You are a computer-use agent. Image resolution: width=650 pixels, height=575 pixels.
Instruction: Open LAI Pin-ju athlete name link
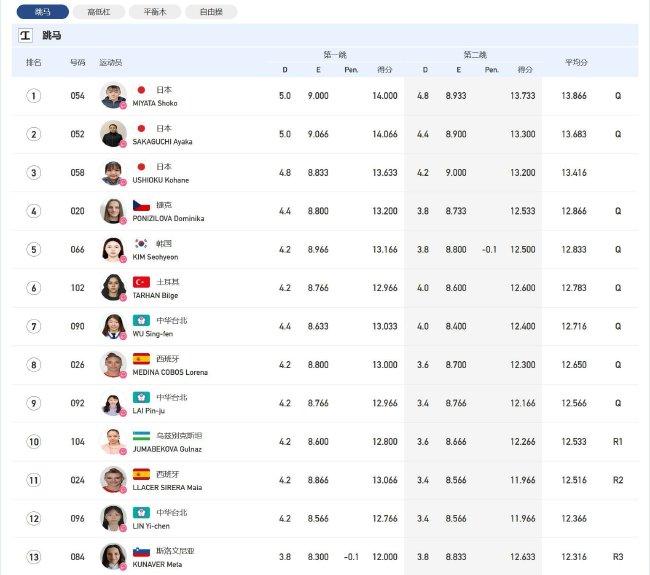148,411
